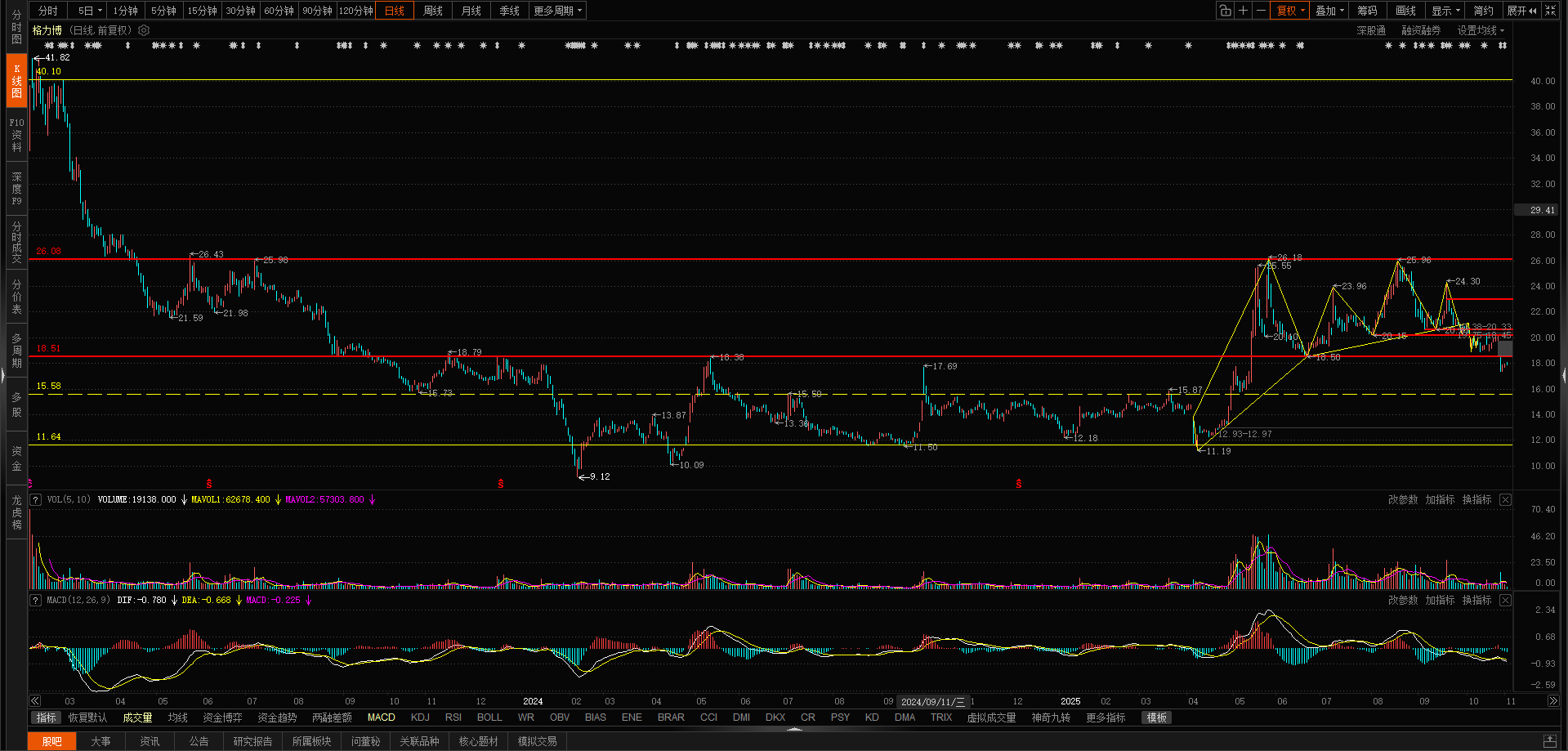The height and width of the screenshot is (751, 1568).
Task: Open 多股 in the left sidebar
Action: coord(16,405)
